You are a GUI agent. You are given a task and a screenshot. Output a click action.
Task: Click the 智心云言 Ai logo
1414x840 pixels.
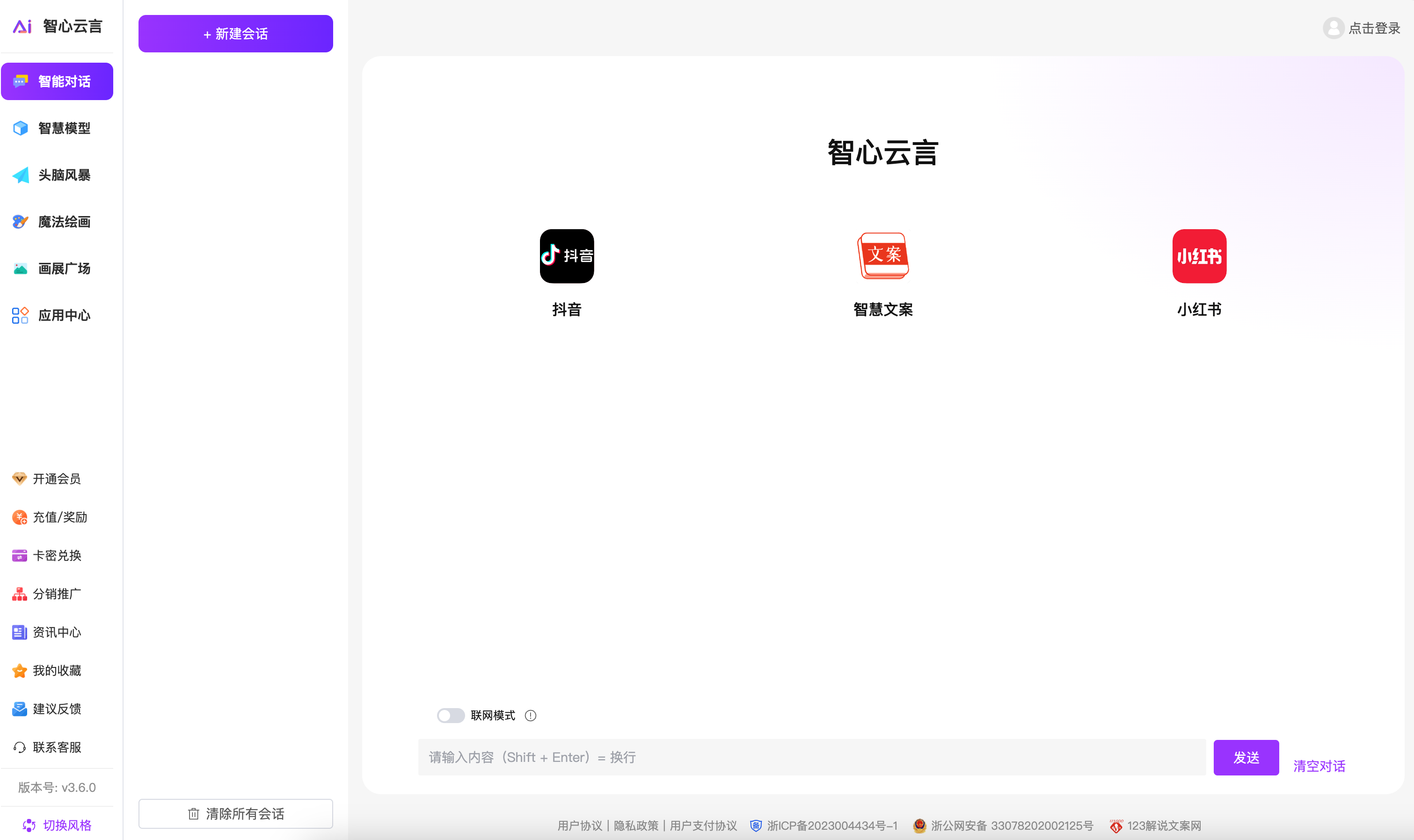(x=22, y=26)
